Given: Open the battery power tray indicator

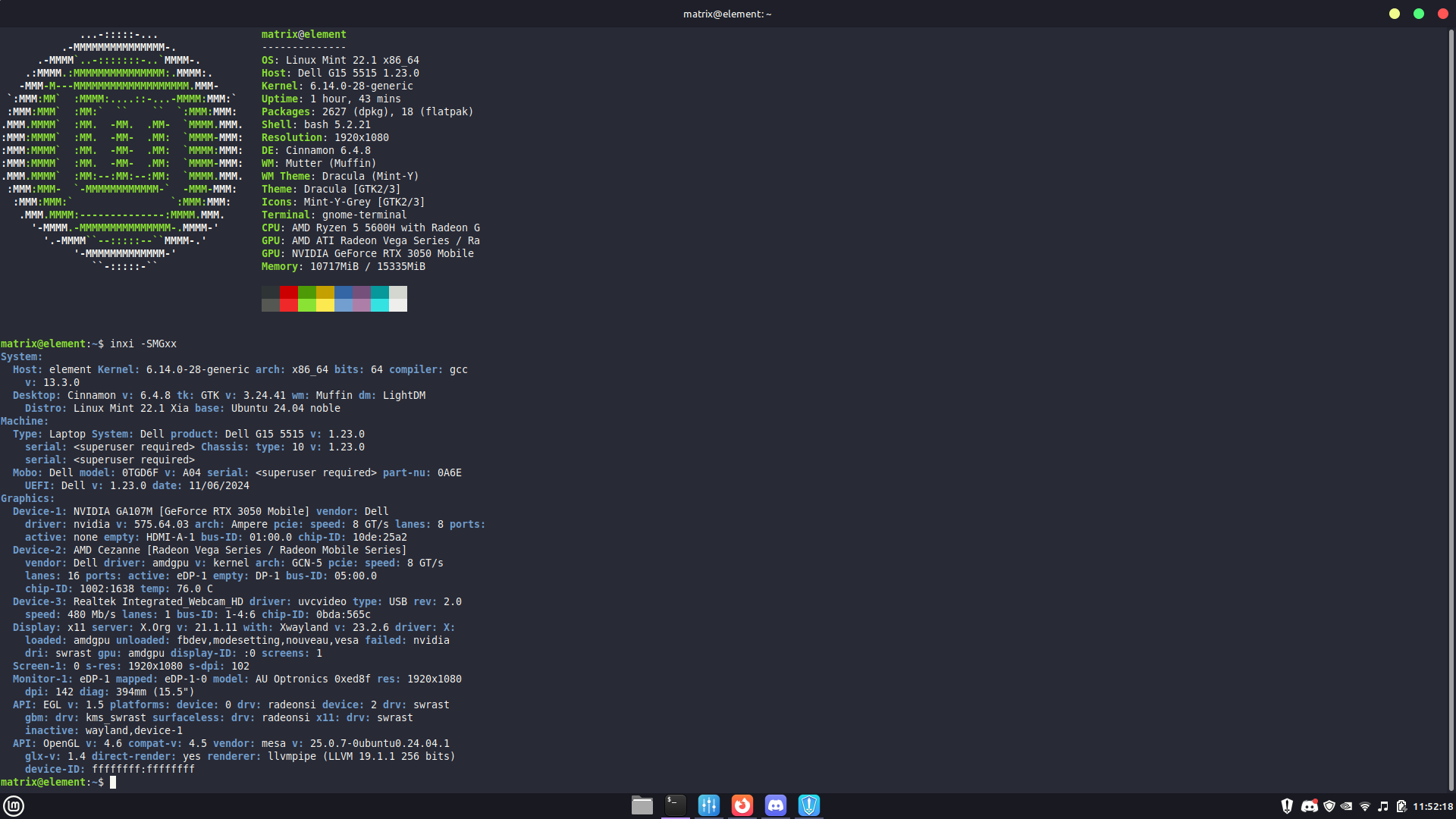Looking at the screenshot, I should (1401, 806).
